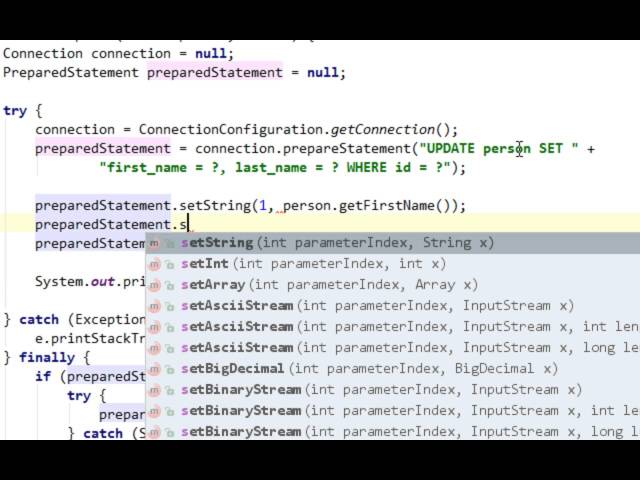Click 'catch (Exception' clause
The image size is (640, 480).
pyautogui.click(x=82, y=319)
